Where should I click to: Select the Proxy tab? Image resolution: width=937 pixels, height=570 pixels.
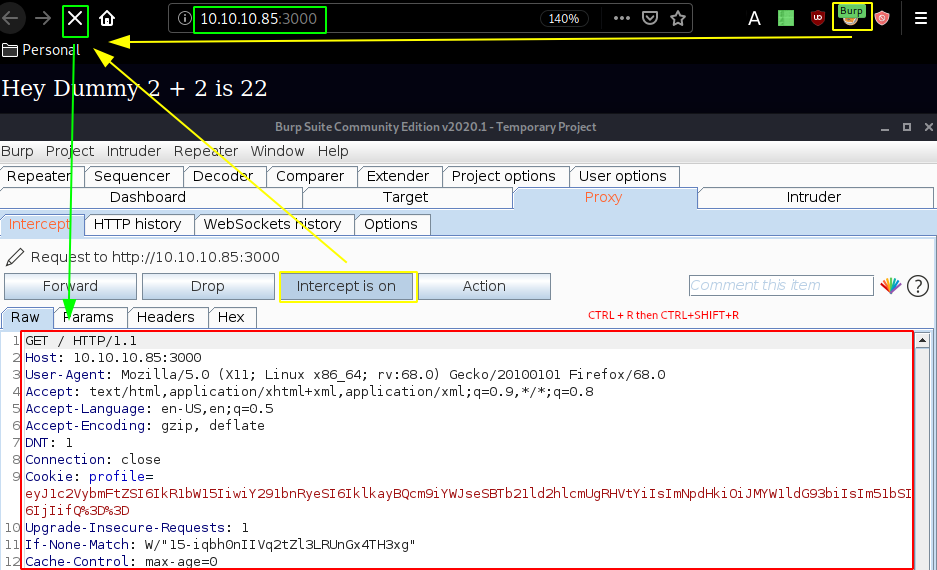point(604,197)
